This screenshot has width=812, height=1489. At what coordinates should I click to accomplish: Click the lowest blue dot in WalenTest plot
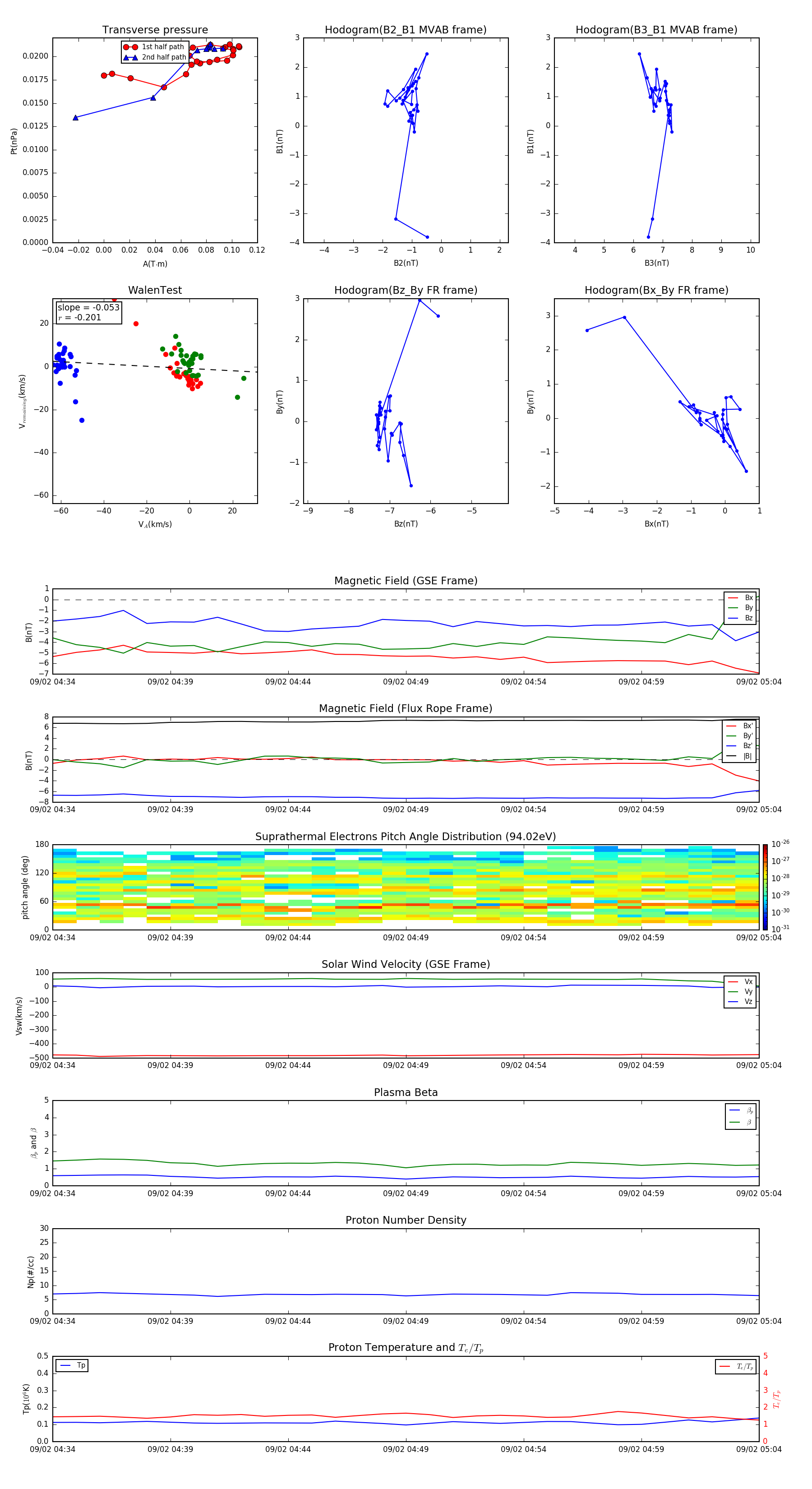(x=82, y=420)
